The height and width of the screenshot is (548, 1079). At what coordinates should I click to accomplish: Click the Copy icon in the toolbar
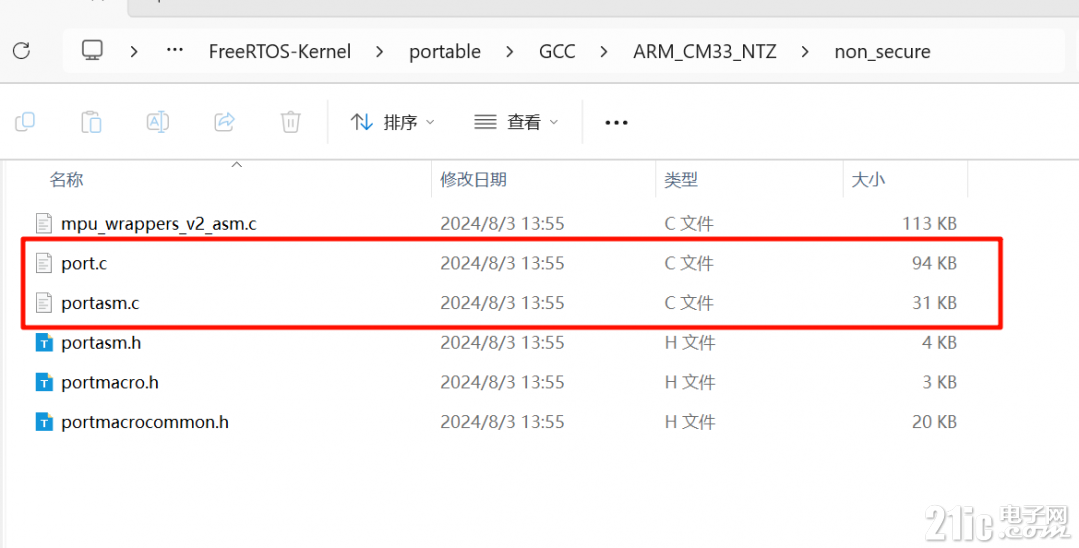pos(25,122)
